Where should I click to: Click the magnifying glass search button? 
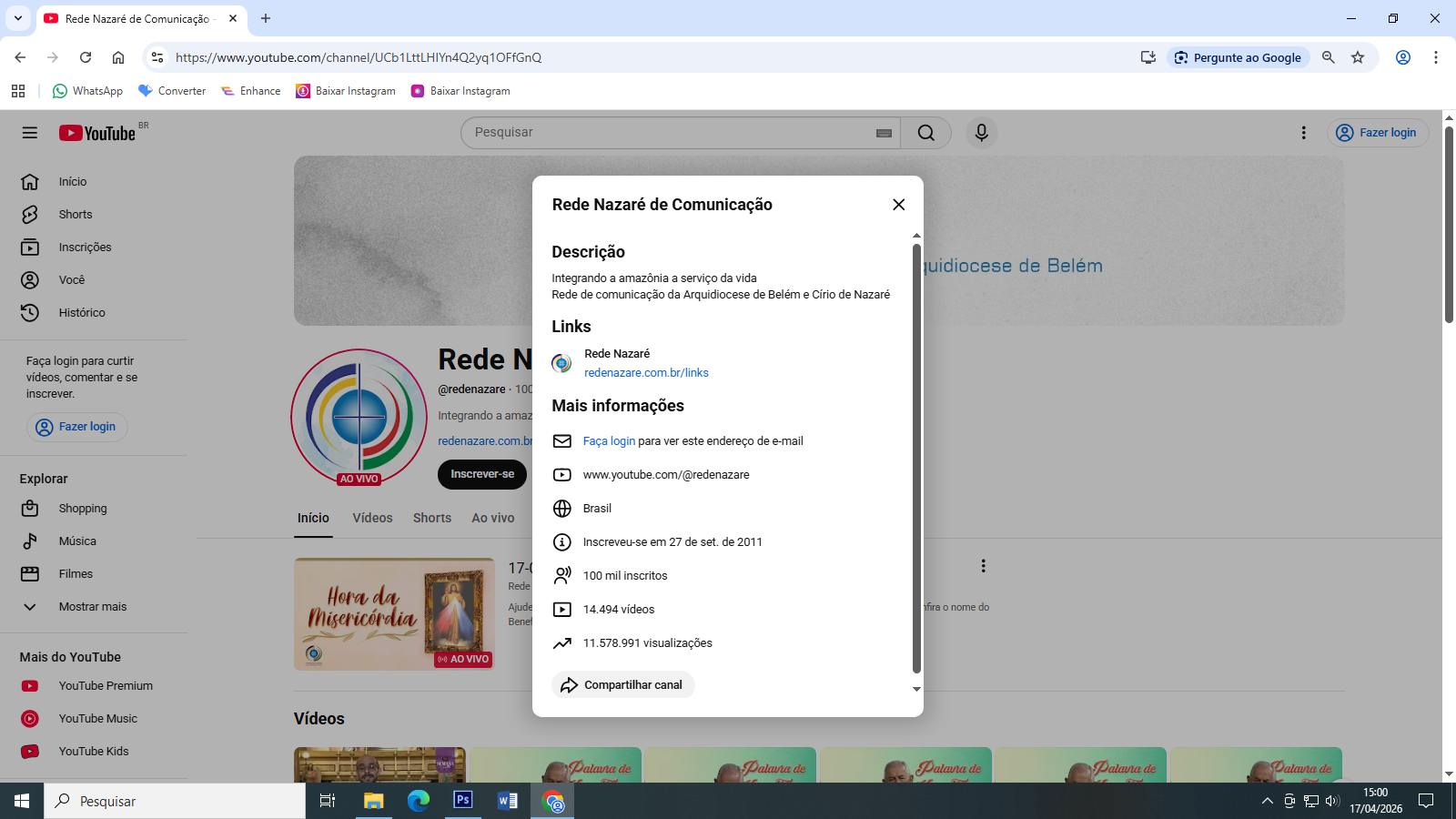925,133
